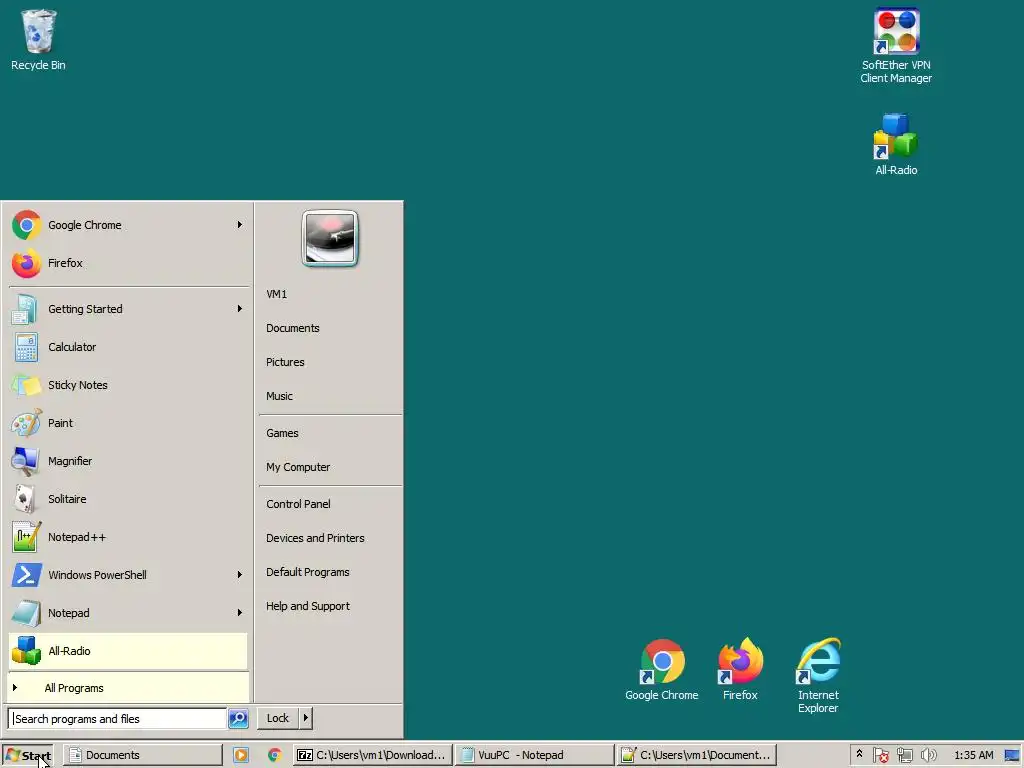Image resolution: width=1024 pixels, height=768 pixels.
Task: Focus Search programs and files field
Action: (118, 718)
